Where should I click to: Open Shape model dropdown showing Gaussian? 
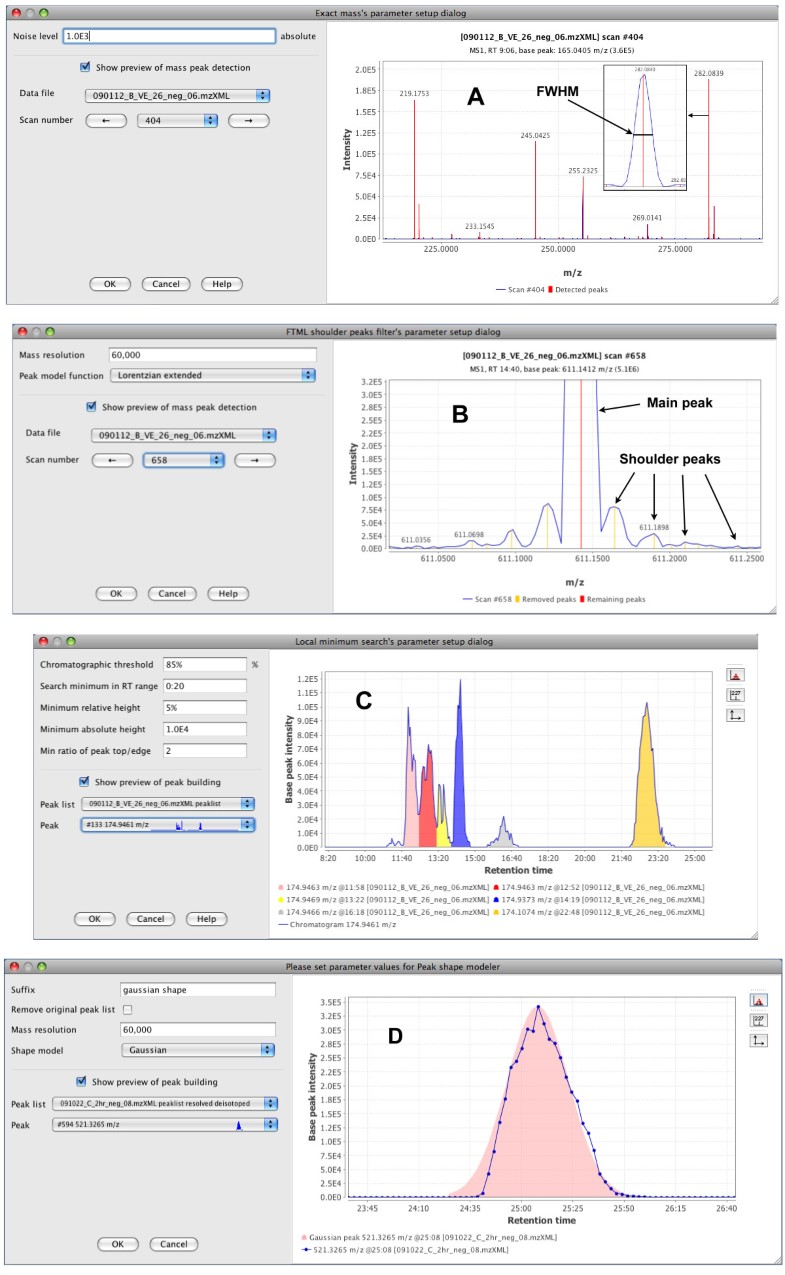[x=197, y=1049]
